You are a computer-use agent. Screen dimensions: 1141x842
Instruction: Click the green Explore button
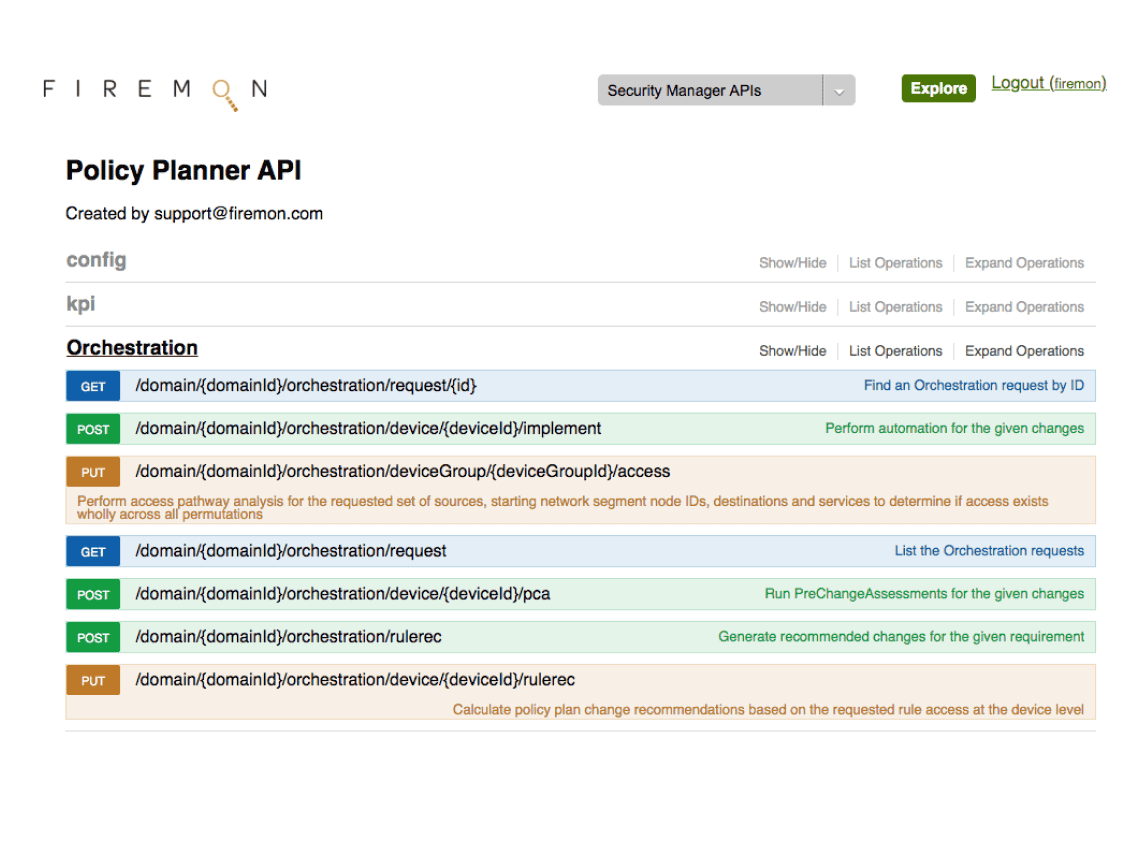pyautogui.click(x=938, y=88)
